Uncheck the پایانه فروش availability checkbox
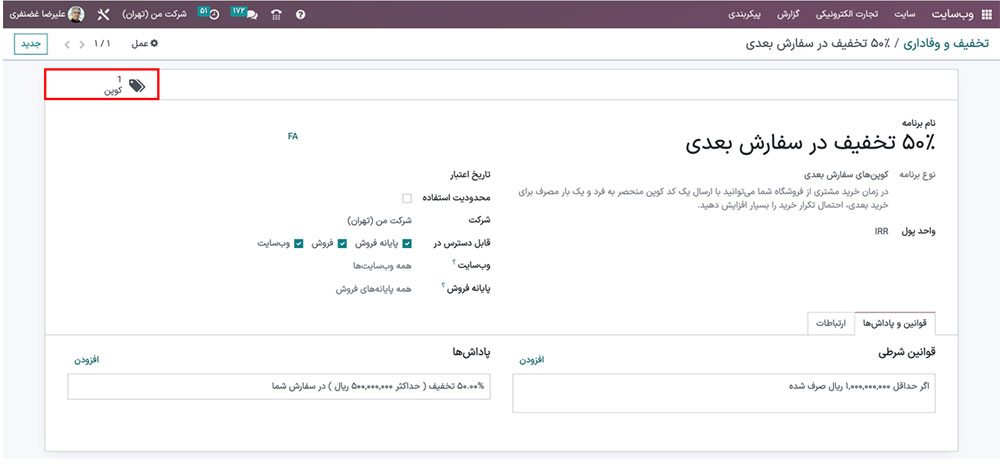The width and height of the screenshot is (1000, 468). (407, 243)
